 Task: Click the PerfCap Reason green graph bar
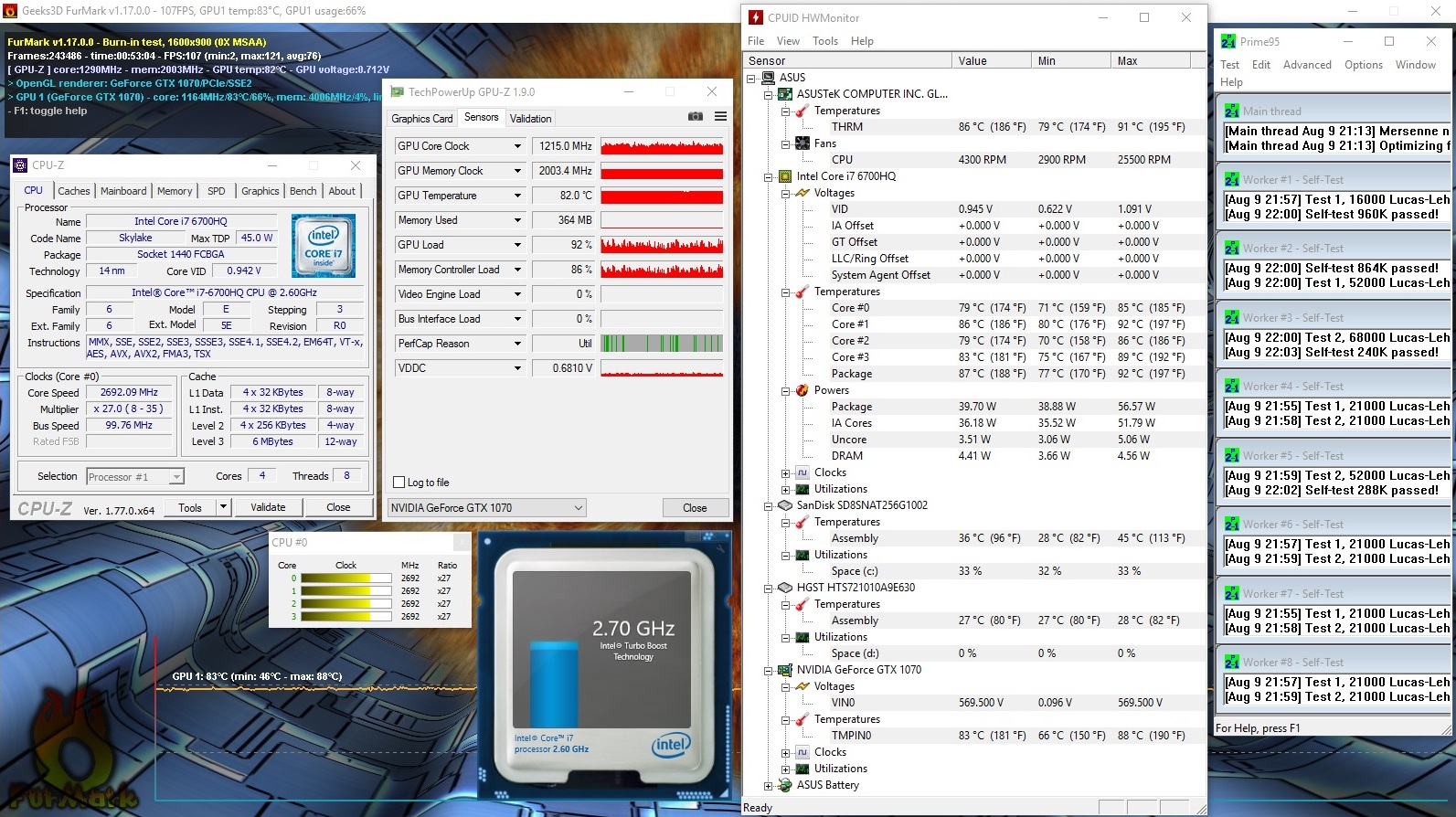pyautogui.click(x=662, y=344)
